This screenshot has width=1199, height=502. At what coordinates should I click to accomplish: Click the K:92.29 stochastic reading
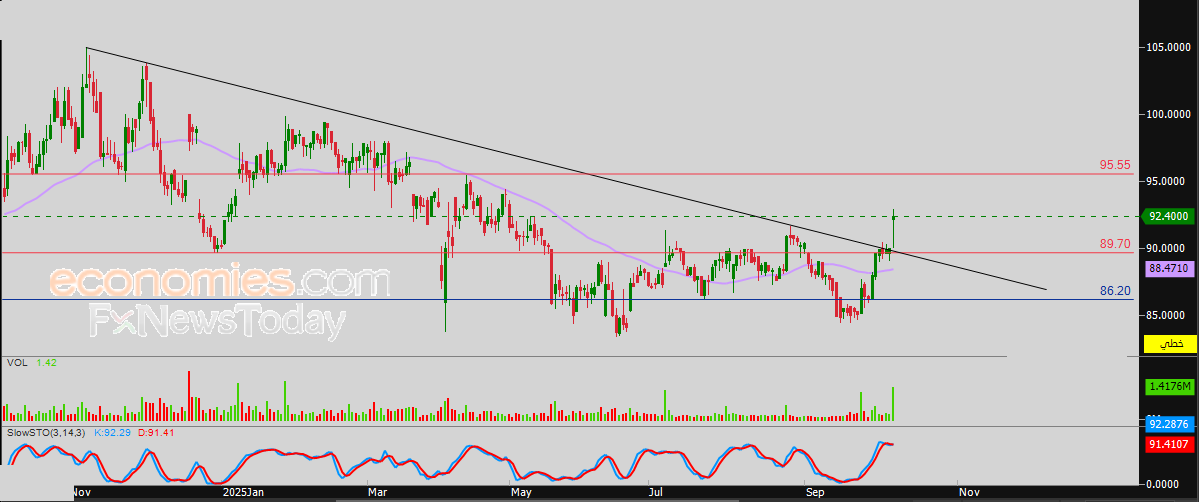point(112,433)
